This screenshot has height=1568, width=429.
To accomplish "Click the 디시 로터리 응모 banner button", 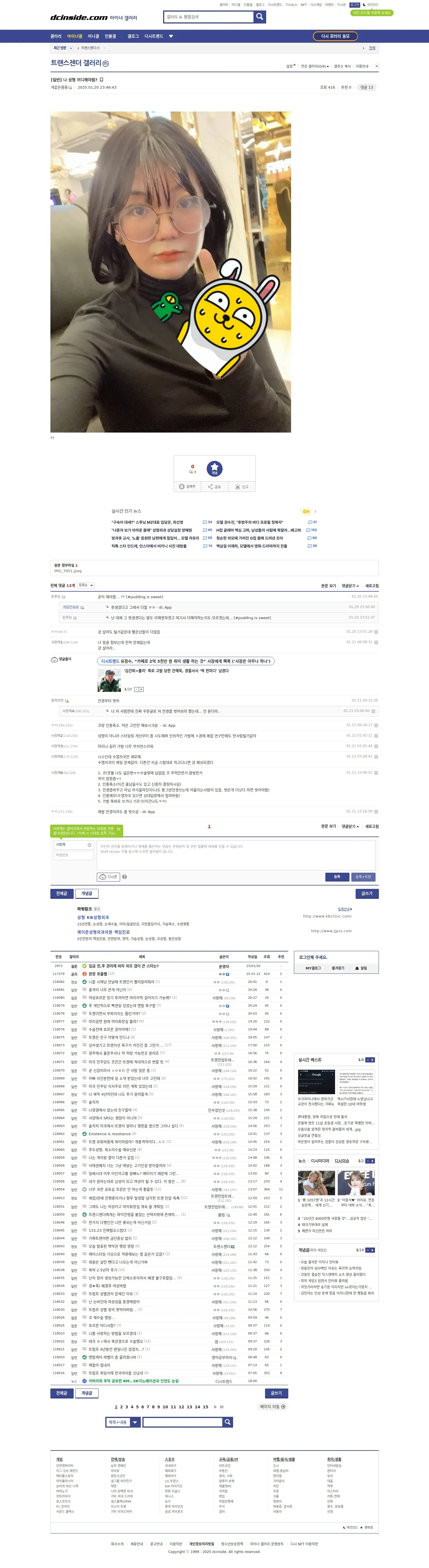I will (x=335, y=37).
